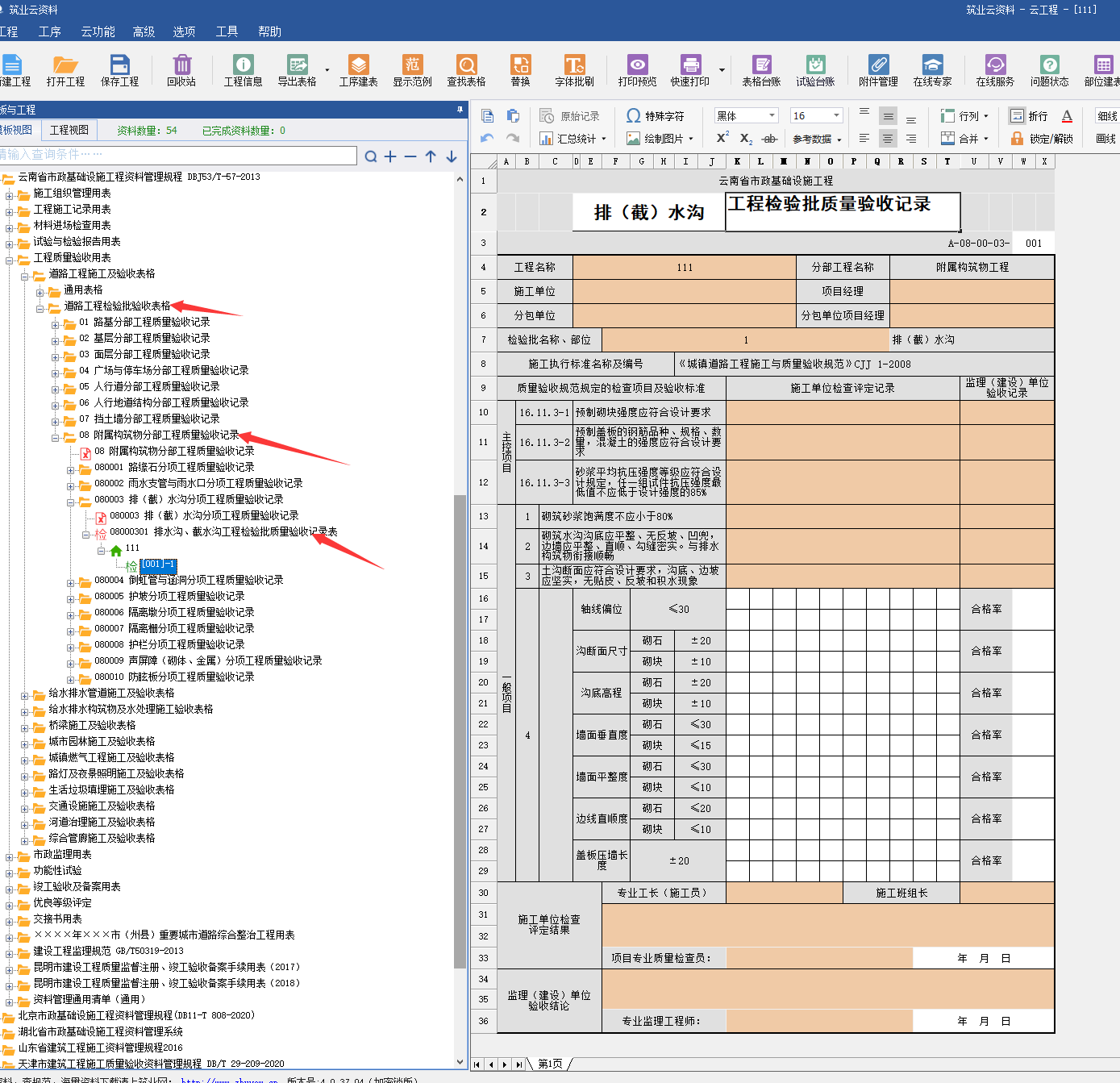Click the copy icon in editor toolbar
Viewport: 1120px width, 1083px height.
click(487, 116)
